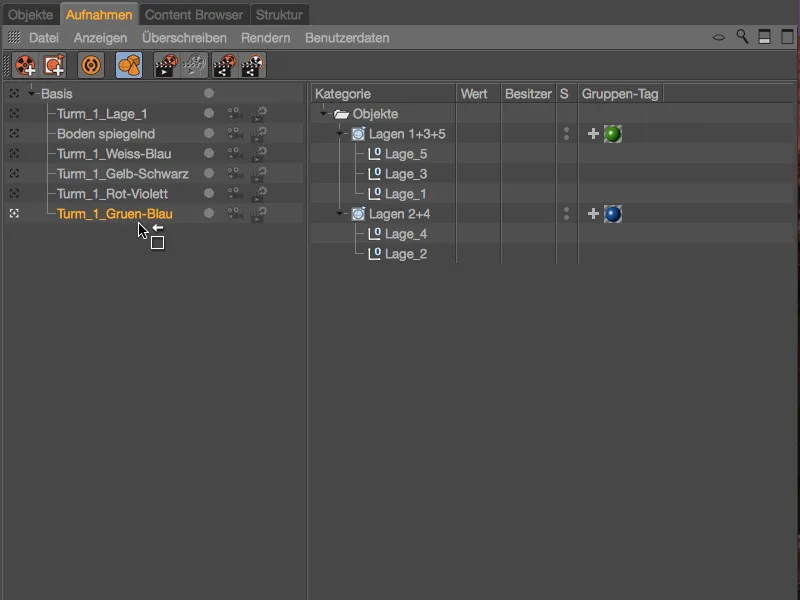Click the render settings icon on Boden spiegelnd row
Screen dimensions: 800x600
259,133
